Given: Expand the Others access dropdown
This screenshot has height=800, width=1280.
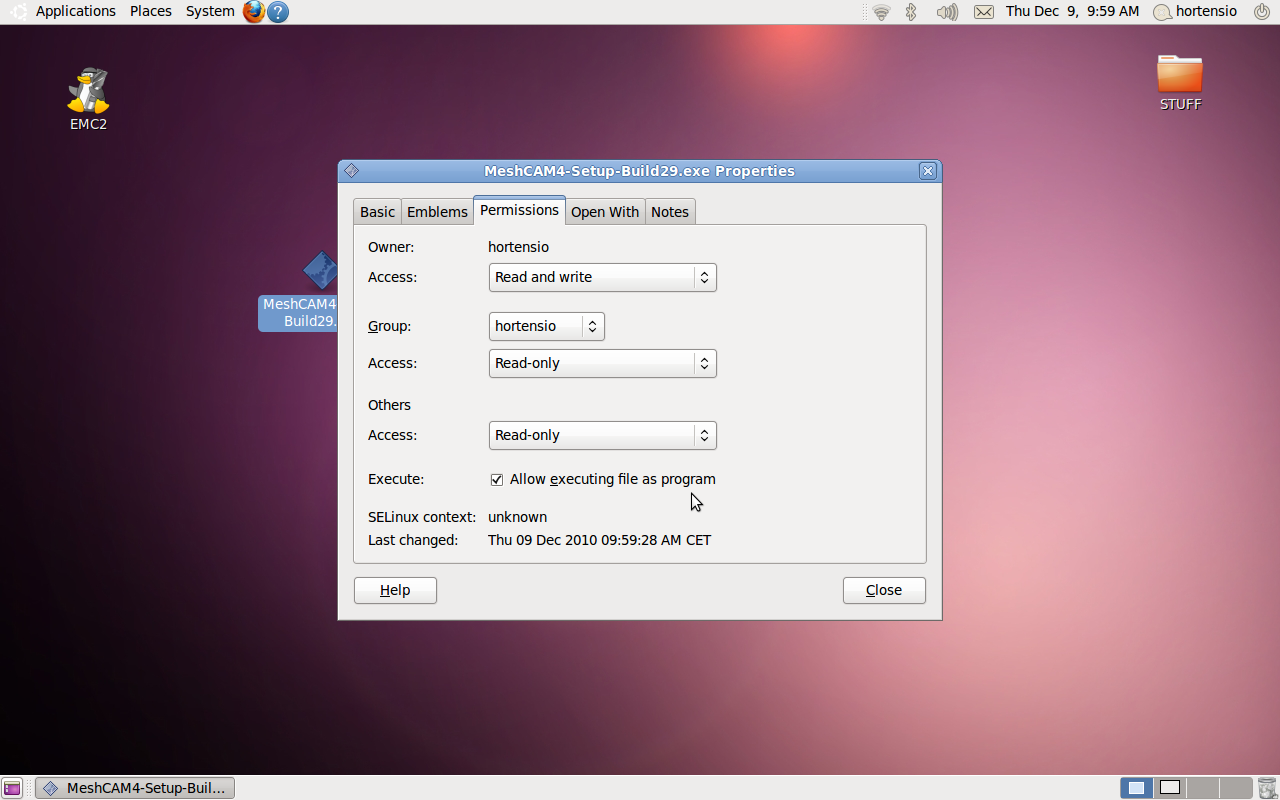Looking at the screenshot, I should pyautogui.click(x=602, y=435).
